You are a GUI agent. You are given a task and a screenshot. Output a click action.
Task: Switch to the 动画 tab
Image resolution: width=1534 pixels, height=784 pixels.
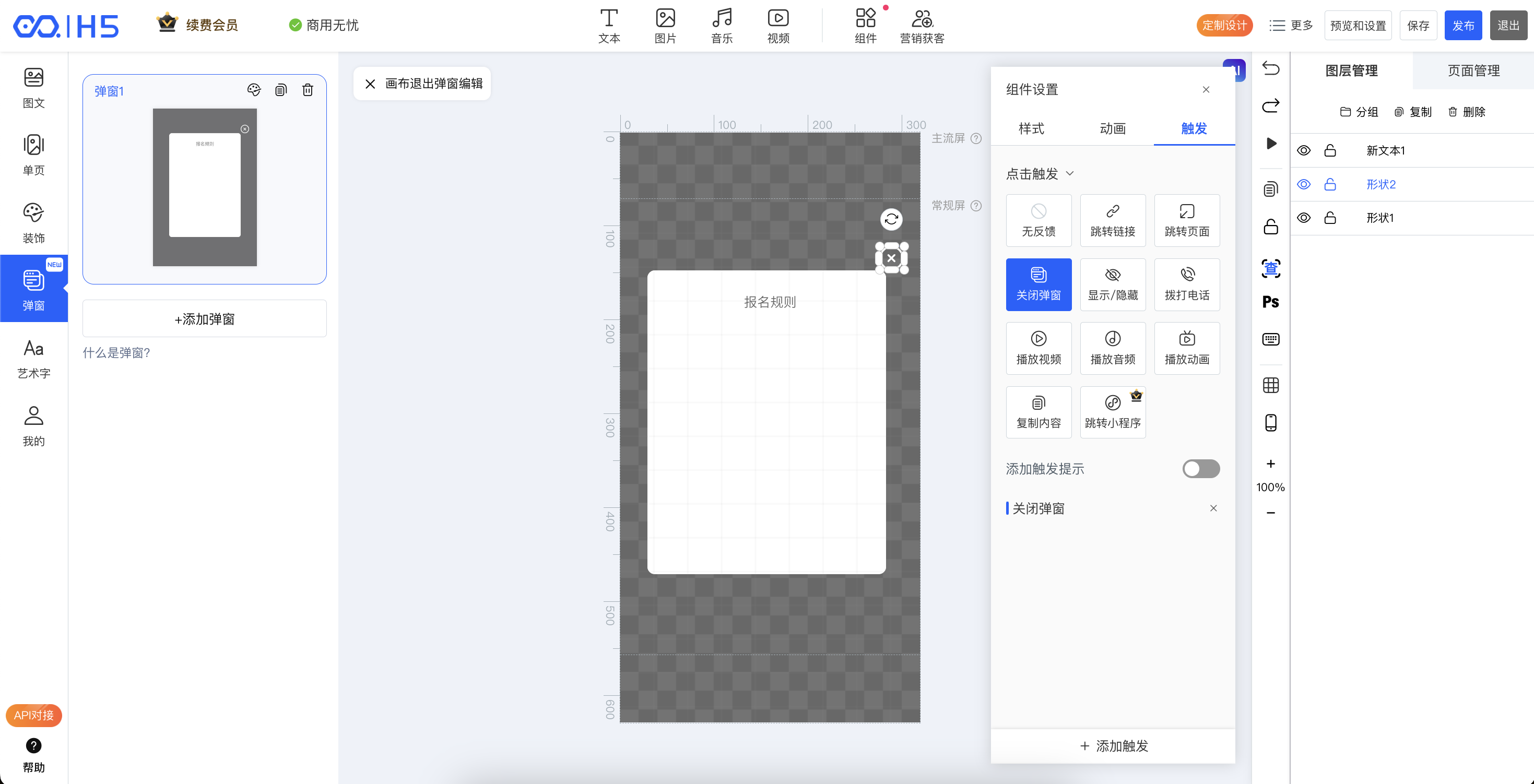1112,128
